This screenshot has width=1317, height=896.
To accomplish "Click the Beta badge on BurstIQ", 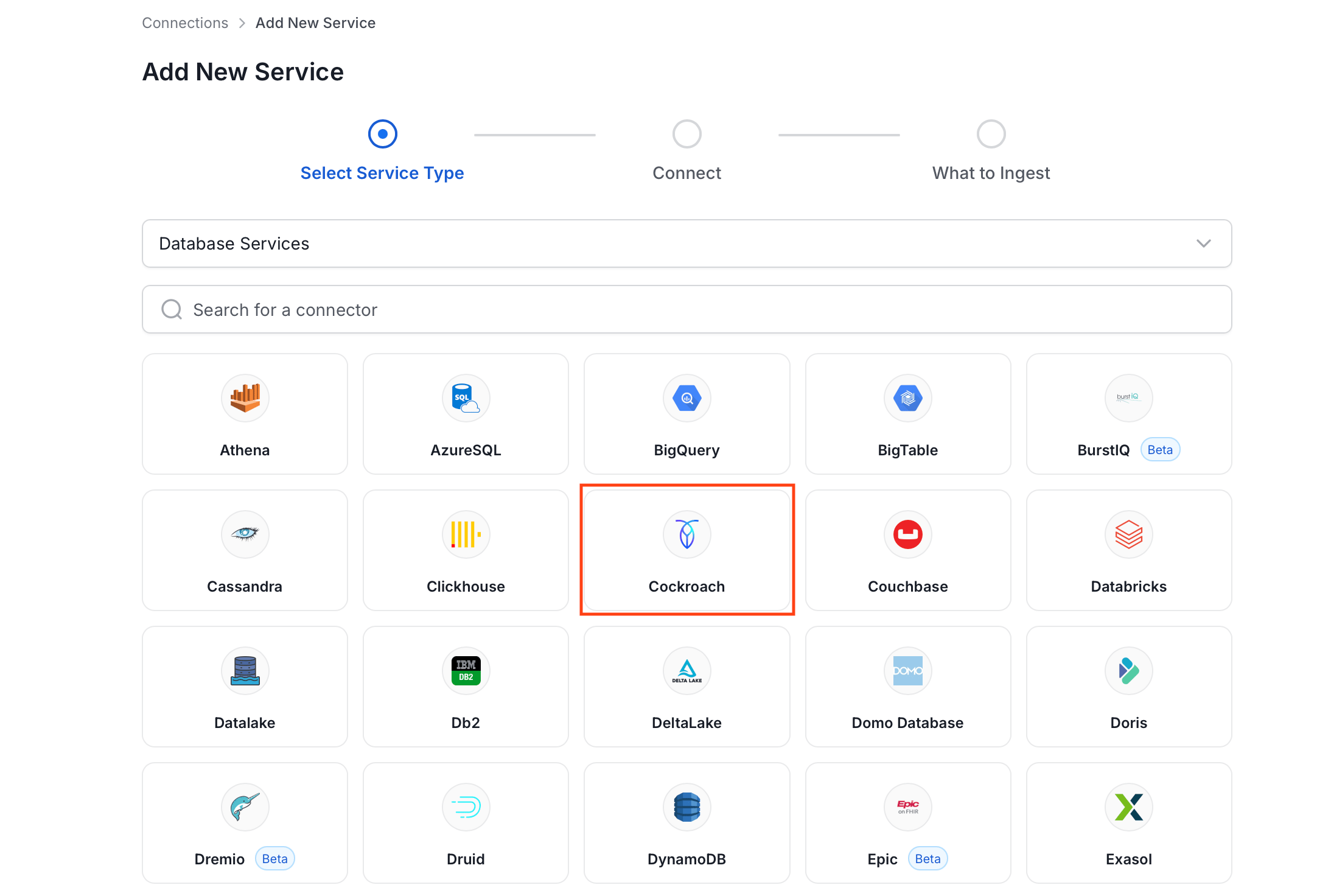I will 1160,450.
